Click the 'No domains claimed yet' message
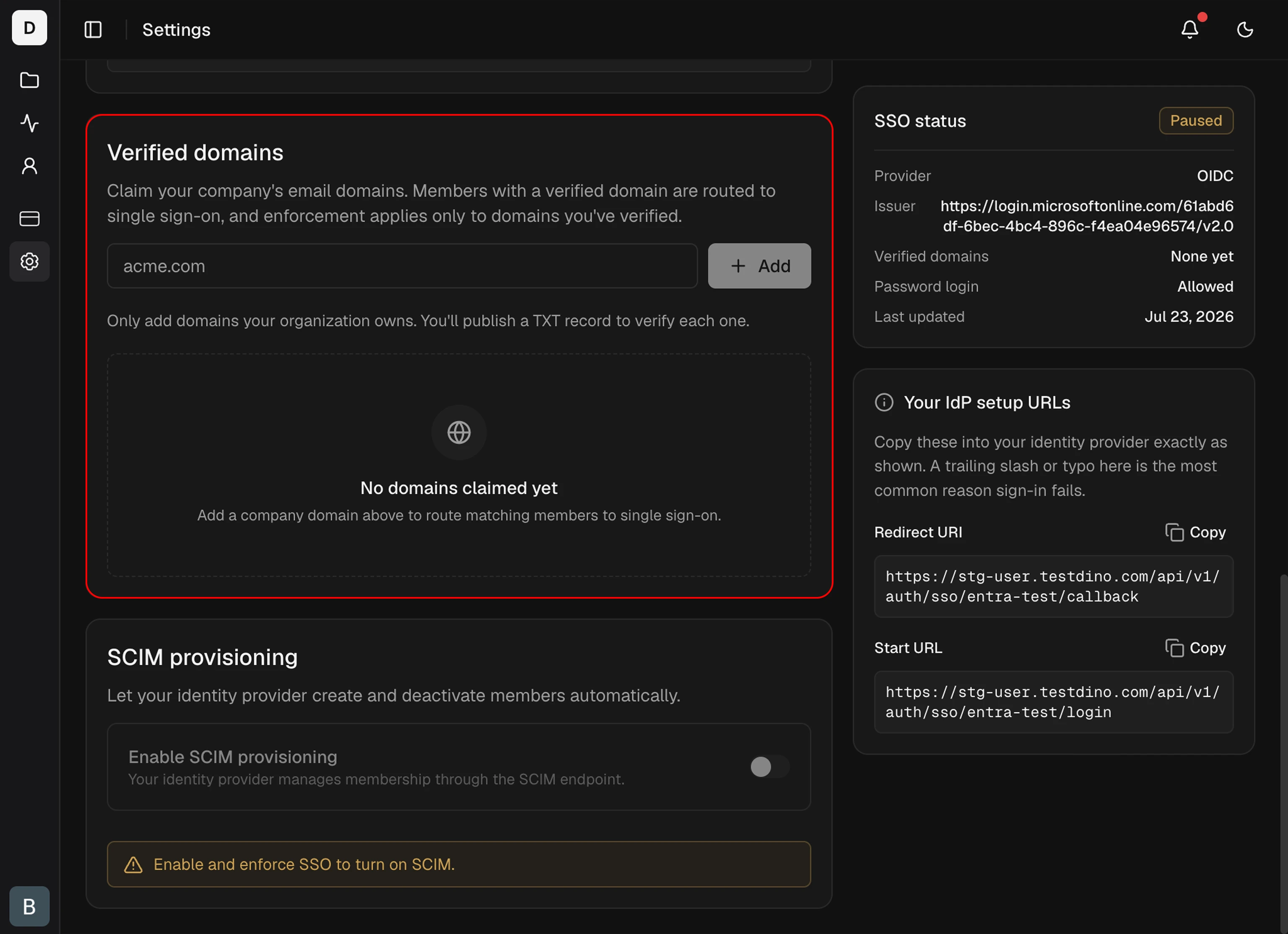This screenshot has height=934, width=1288. 459,488
